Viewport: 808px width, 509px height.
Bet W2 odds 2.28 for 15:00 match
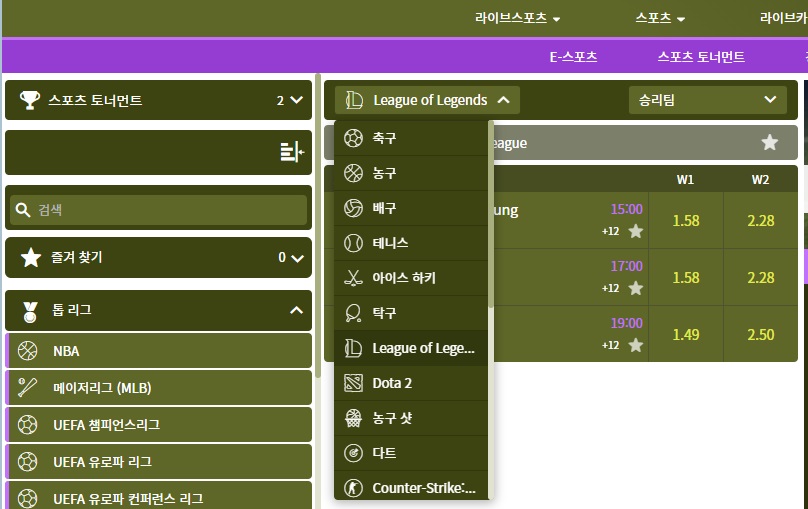pyautogui.click(x=761, y=220)
